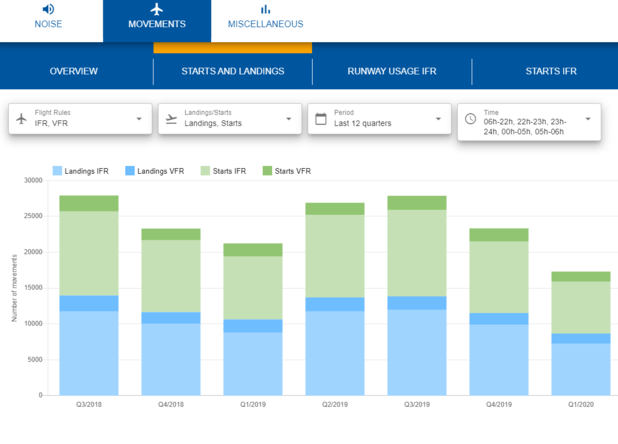Viewport: 618px width, 444px height.
Task: Click the Q4/2019 bar Starts VFR segment
Action: click(x=499, y=235)
